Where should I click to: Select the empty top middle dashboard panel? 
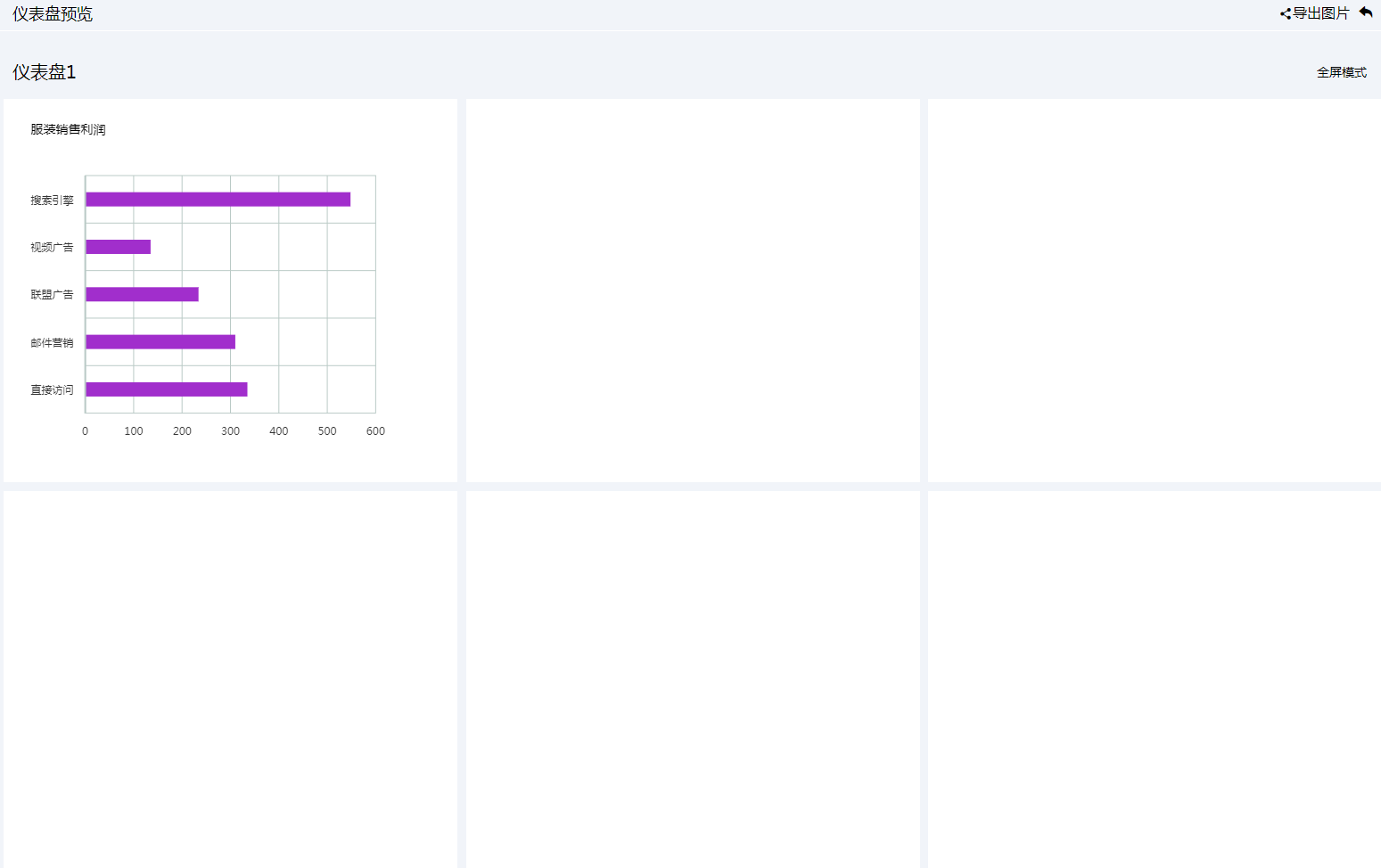pyautogui.click(x=693, y=291)
